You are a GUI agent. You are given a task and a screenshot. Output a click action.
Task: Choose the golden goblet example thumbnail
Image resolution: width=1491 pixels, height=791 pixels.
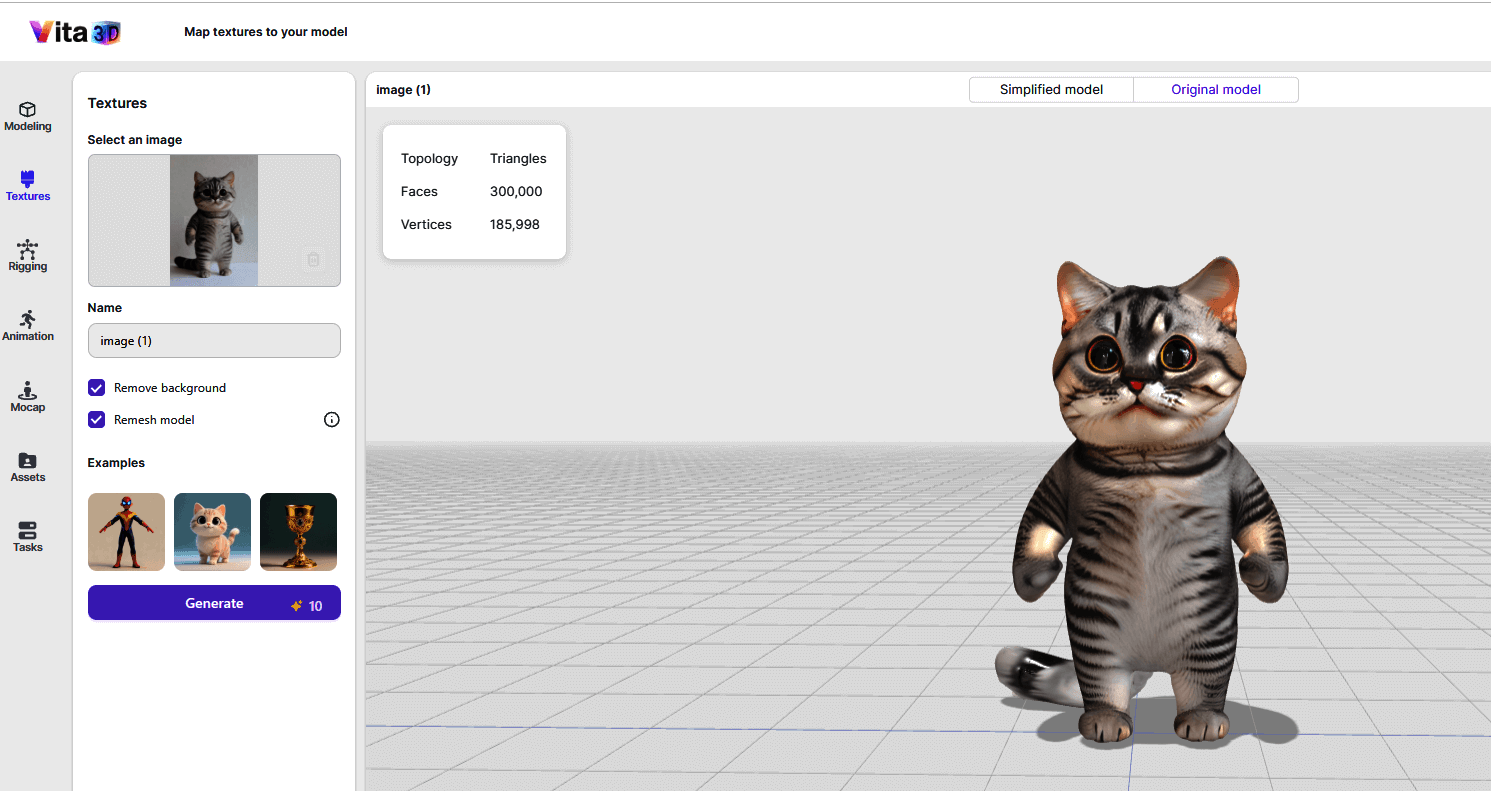point(298,532)
